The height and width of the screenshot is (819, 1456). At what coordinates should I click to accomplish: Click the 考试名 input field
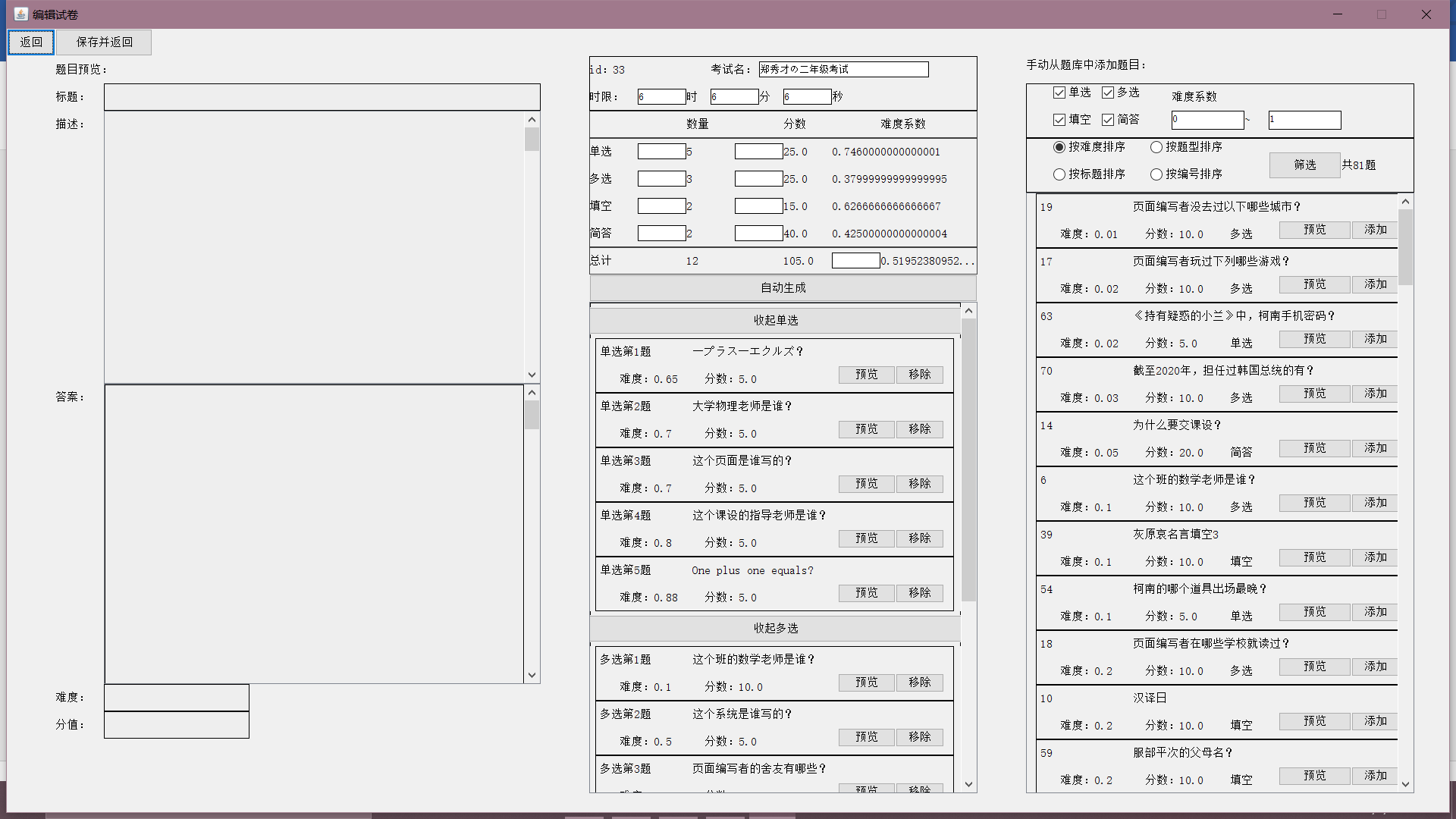tap(843, 69)
